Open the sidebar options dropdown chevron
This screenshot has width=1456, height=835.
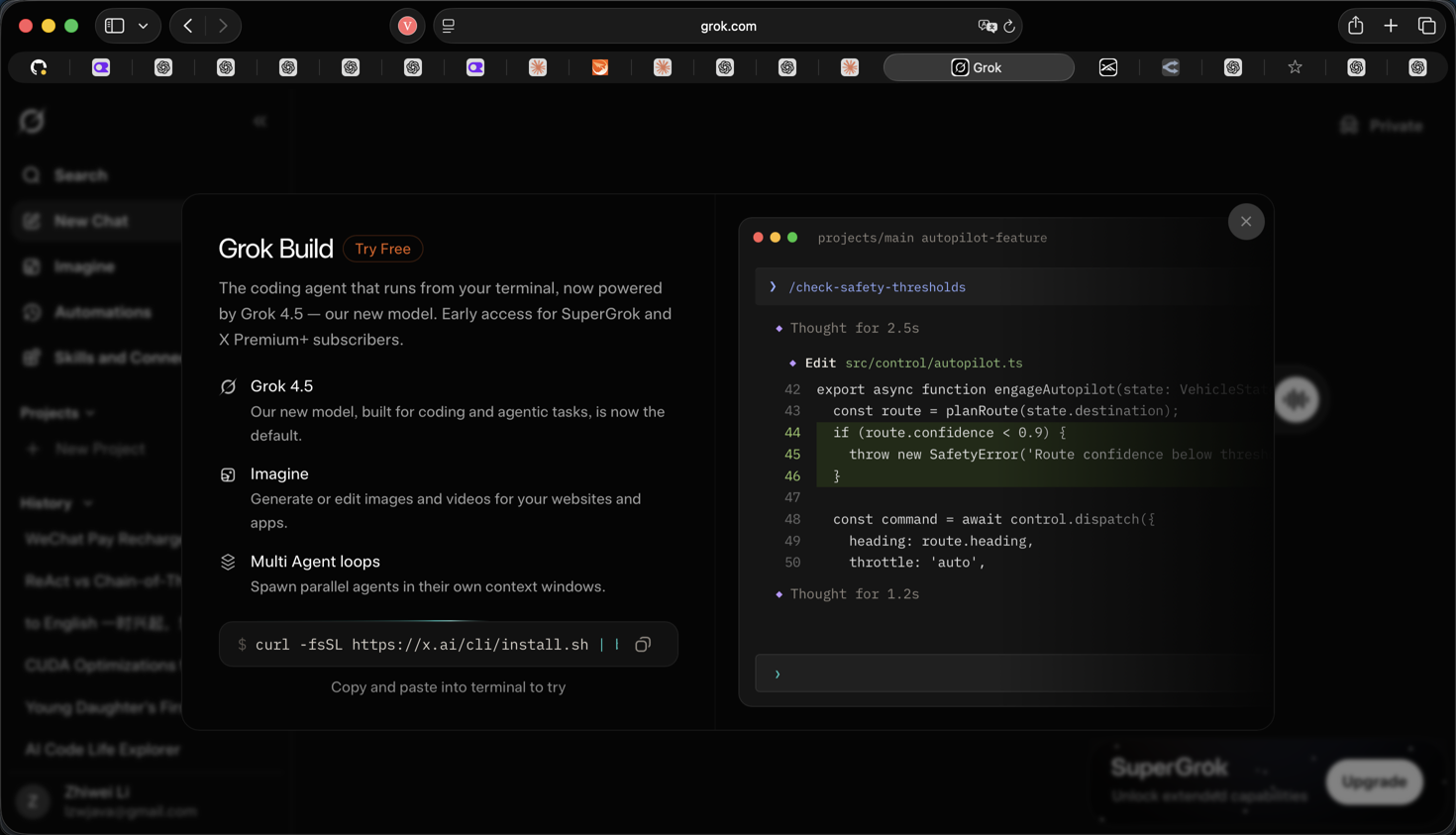144,26
